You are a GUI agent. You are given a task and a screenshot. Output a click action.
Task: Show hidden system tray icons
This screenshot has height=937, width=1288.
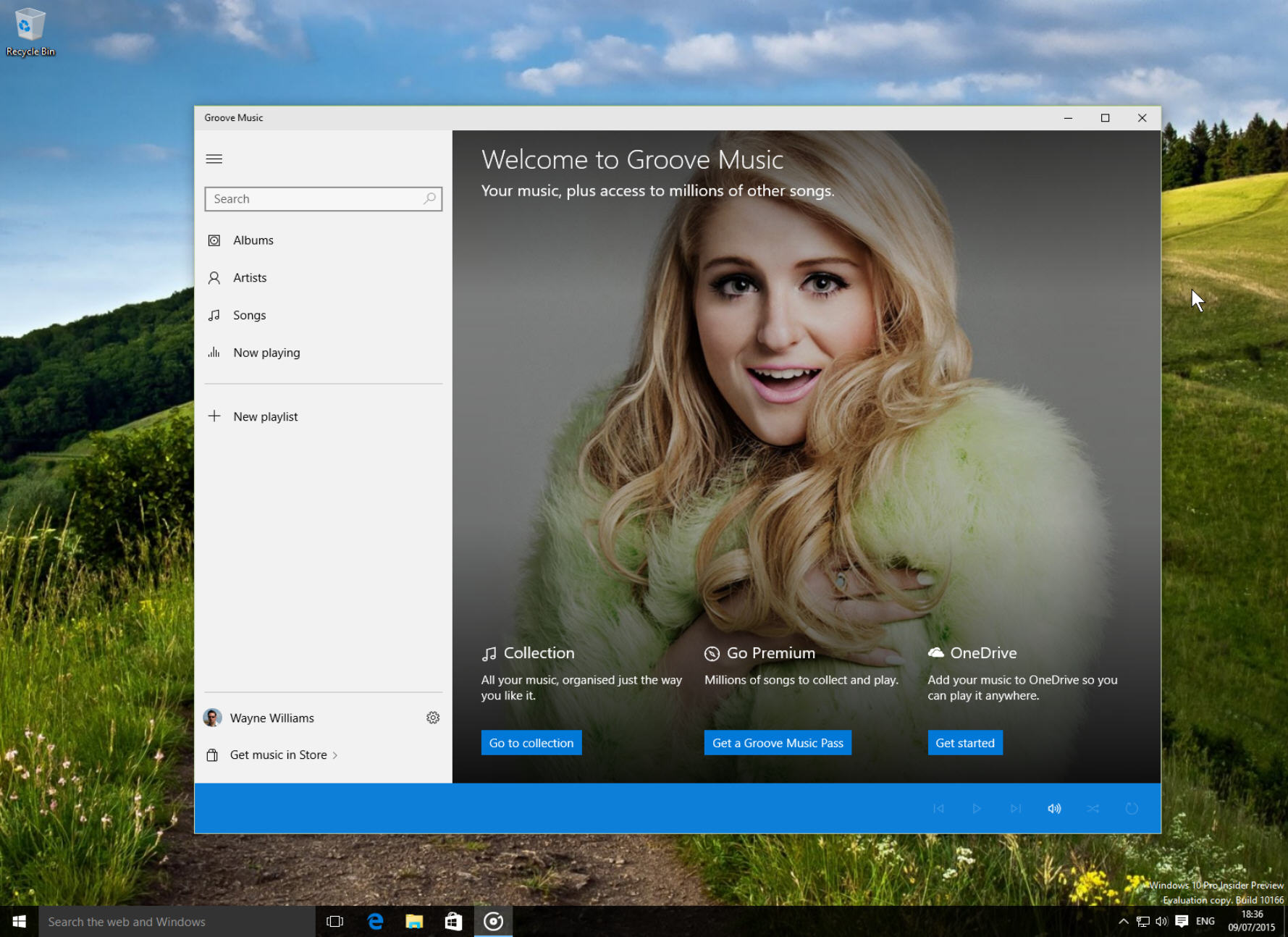click(x=1123, y=921)
